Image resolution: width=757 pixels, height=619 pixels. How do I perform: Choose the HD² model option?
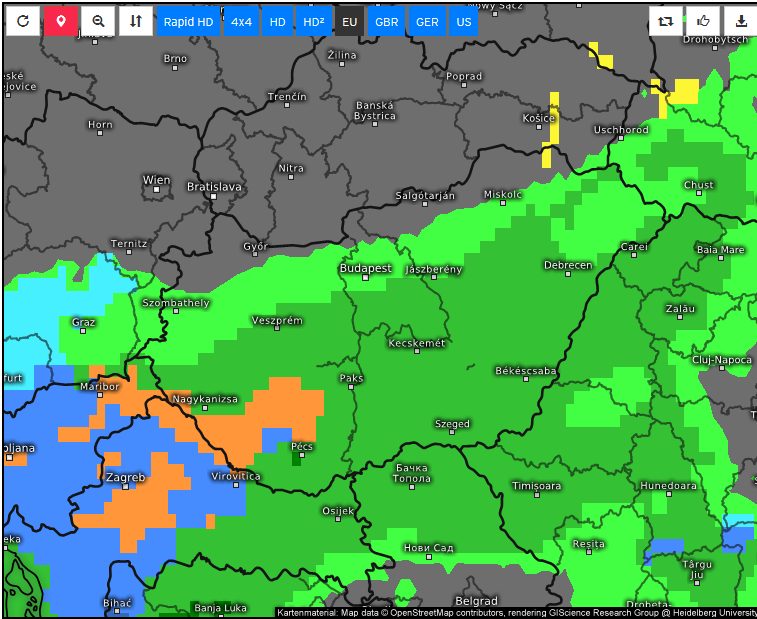click(314, 22)
